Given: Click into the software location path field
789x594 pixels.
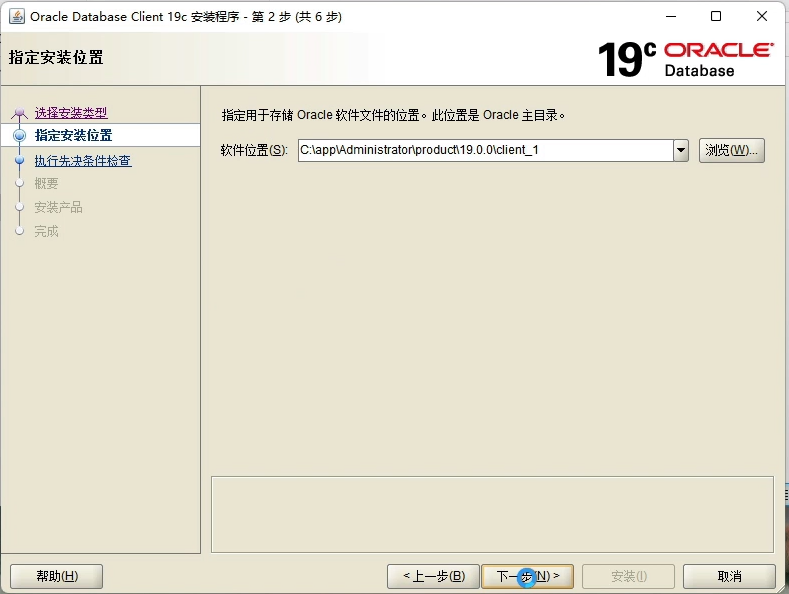Looking at the screenshot, I should [486, 150].
